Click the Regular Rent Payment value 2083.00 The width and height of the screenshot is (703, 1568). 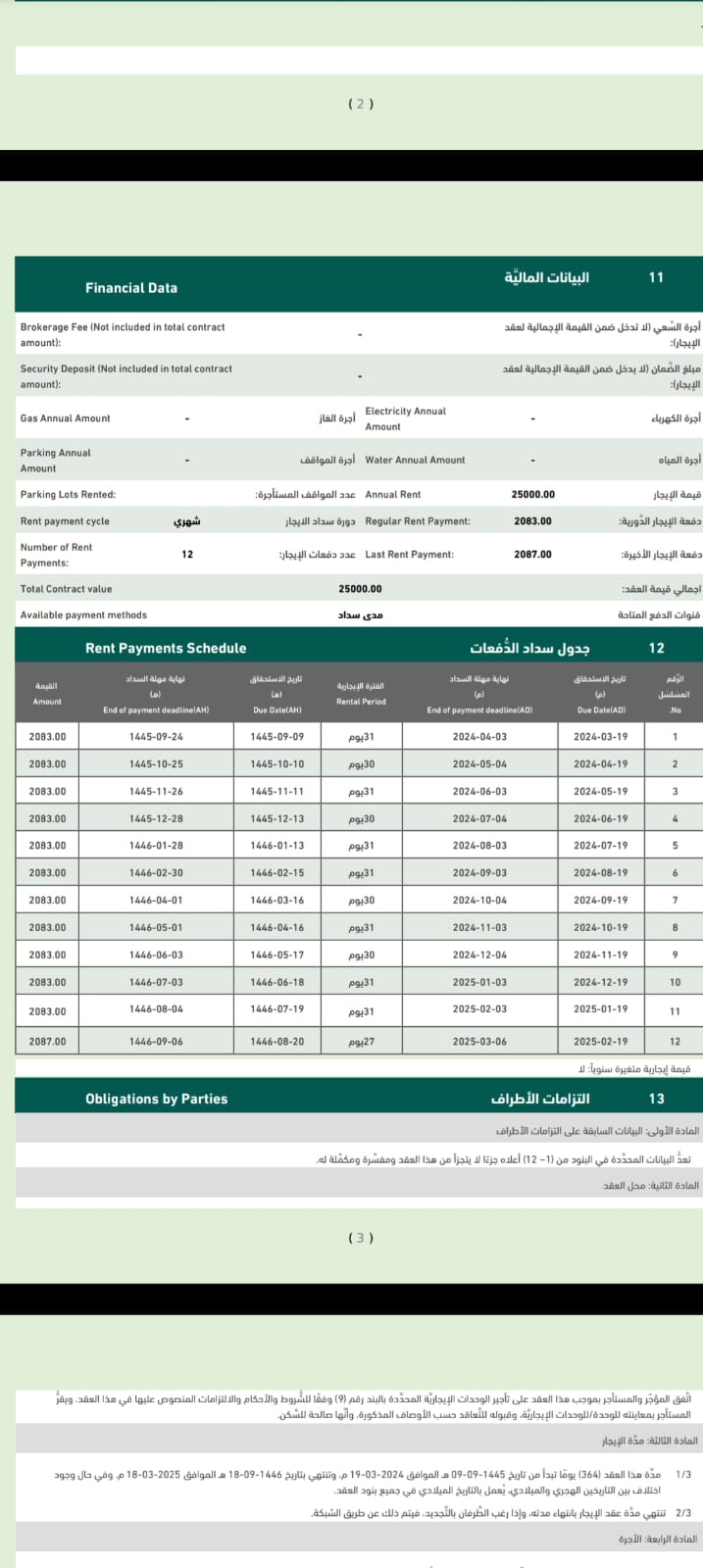click(532, 521)
